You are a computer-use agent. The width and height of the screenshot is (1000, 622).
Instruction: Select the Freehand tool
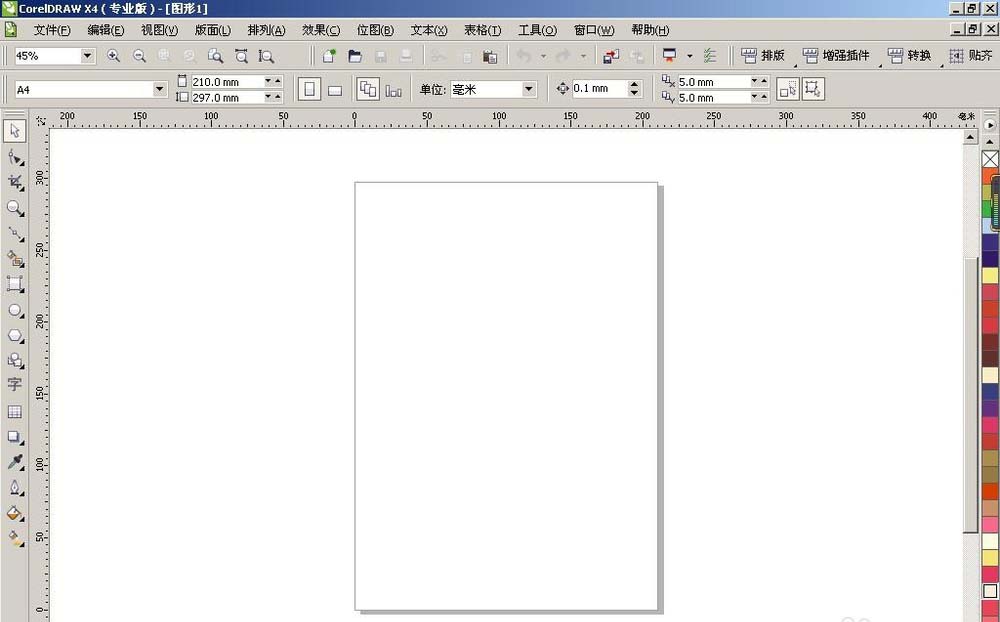(x=15, y=233)
